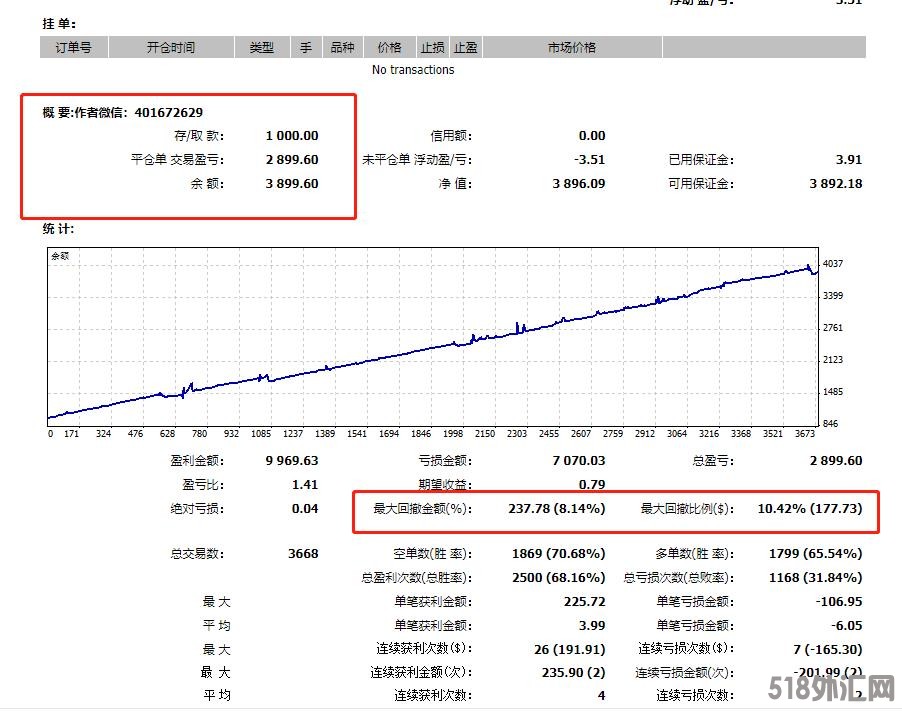The image size is (902, 712).
Task: Click the 价格 column header
Action: (x=389, y=47)
